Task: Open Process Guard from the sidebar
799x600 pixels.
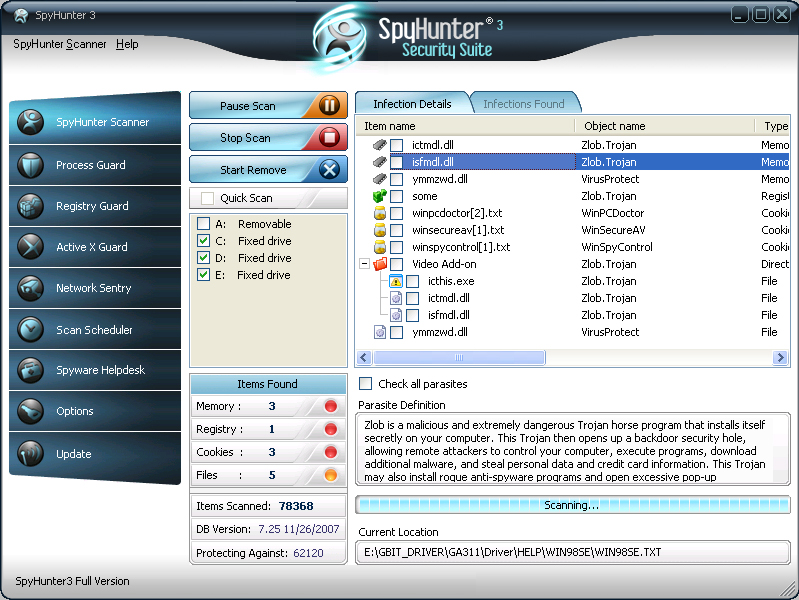Action: (x=90, y=165)
